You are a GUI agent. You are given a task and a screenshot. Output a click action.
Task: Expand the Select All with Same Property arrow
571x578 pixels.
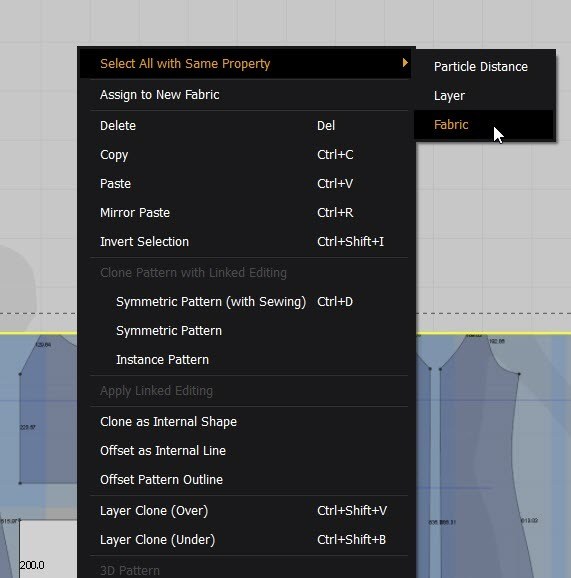click(405, 63)
